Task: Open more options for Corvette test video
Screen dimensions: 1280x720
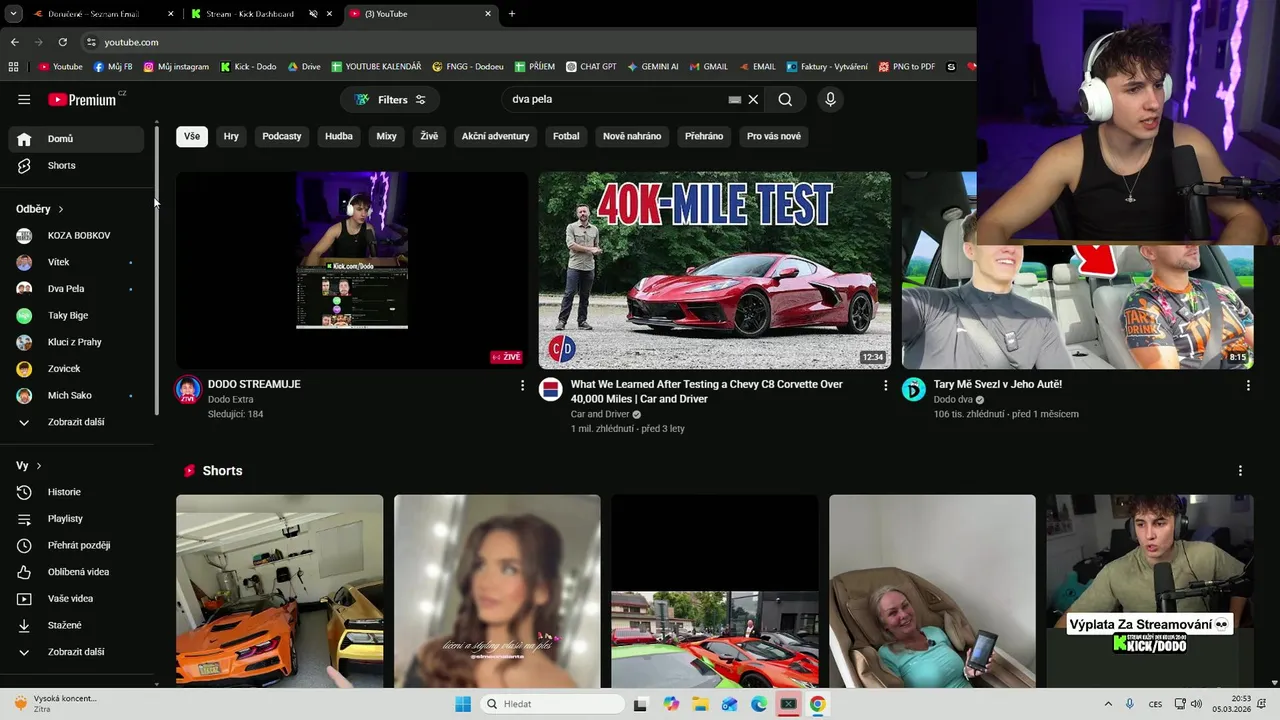Action: [885, 385]
